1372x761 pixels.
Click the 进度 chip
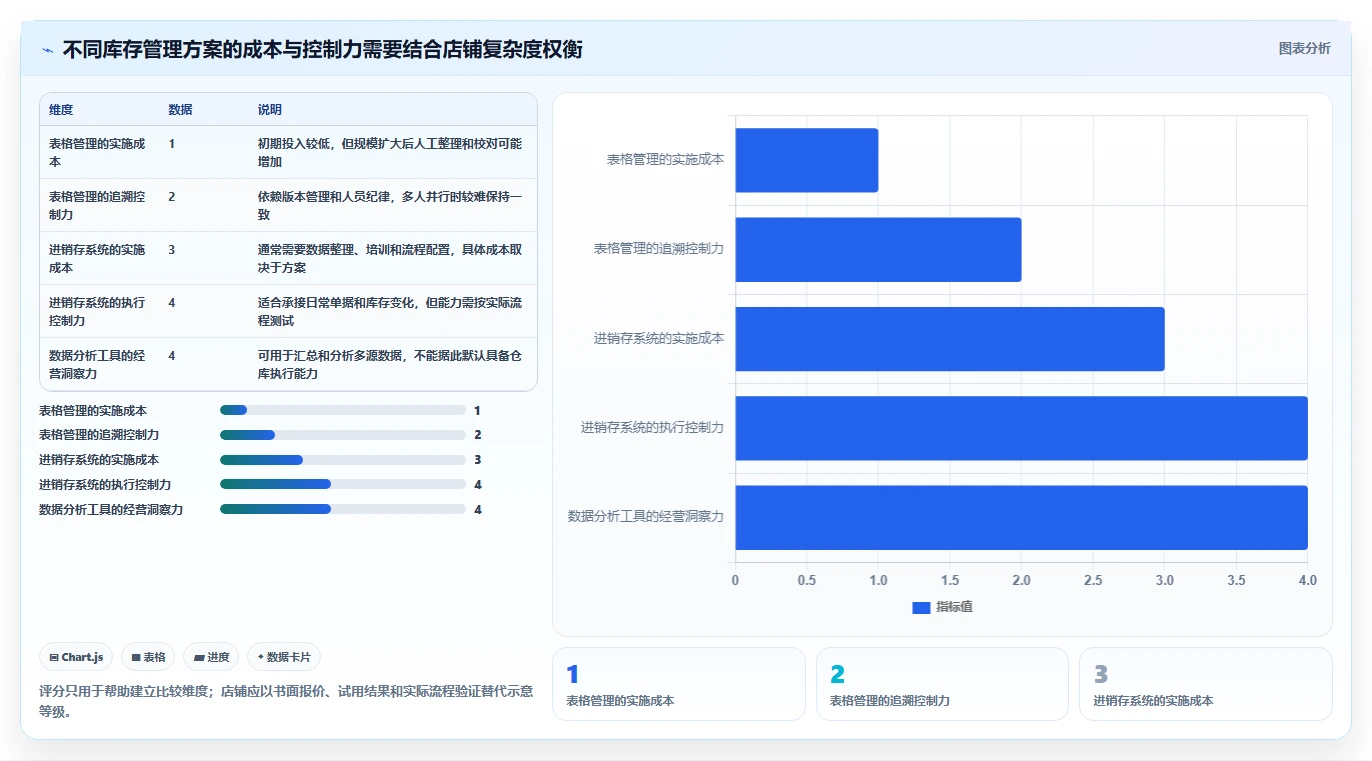click(211, 657)
